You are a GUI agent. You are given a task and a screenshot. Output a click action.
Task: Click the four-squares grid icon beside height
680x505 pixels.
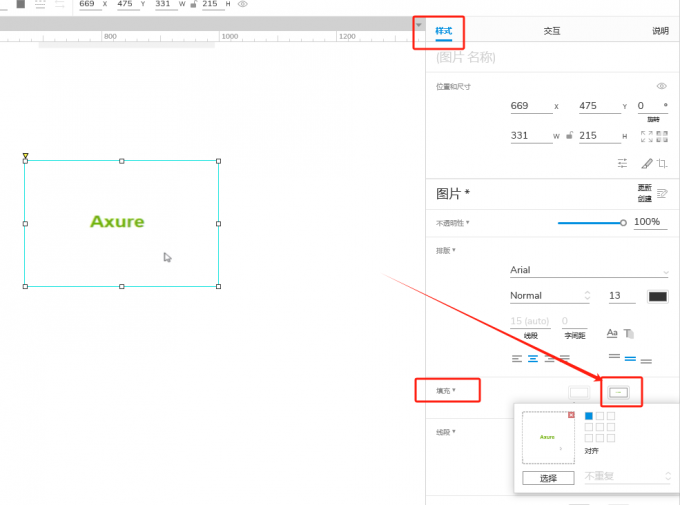[x=662, y=136]
